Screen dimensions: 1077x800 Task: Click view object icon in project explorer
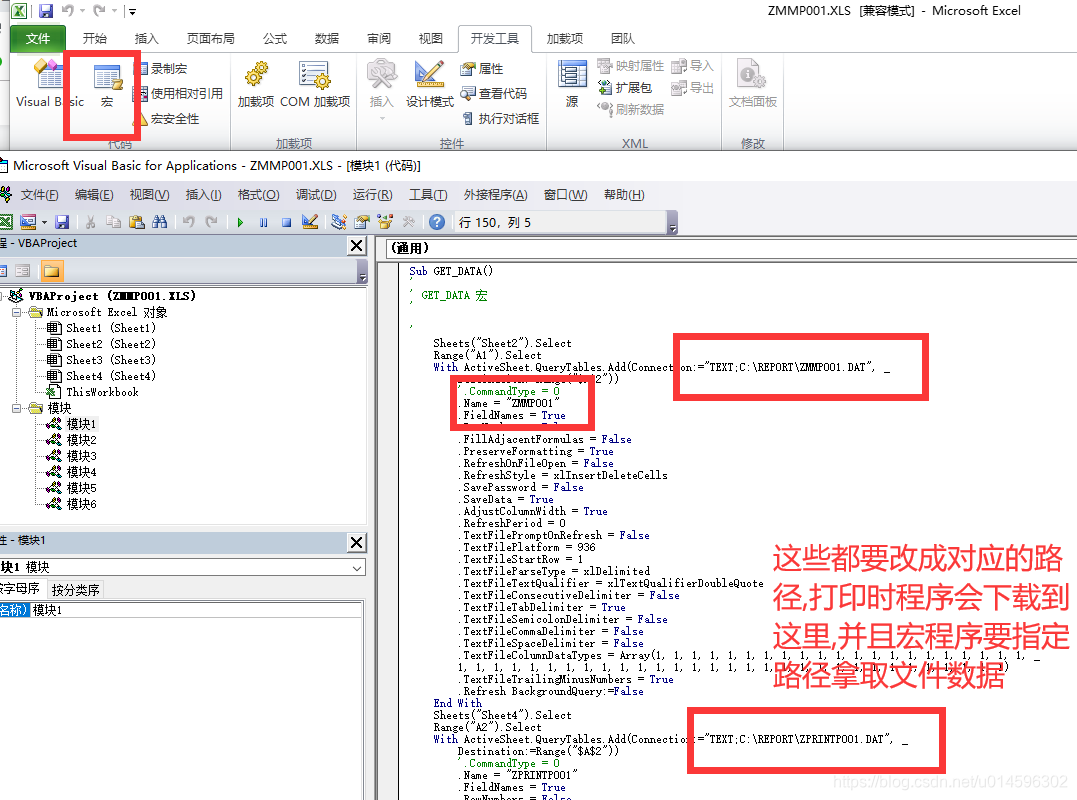click(23, 271)
